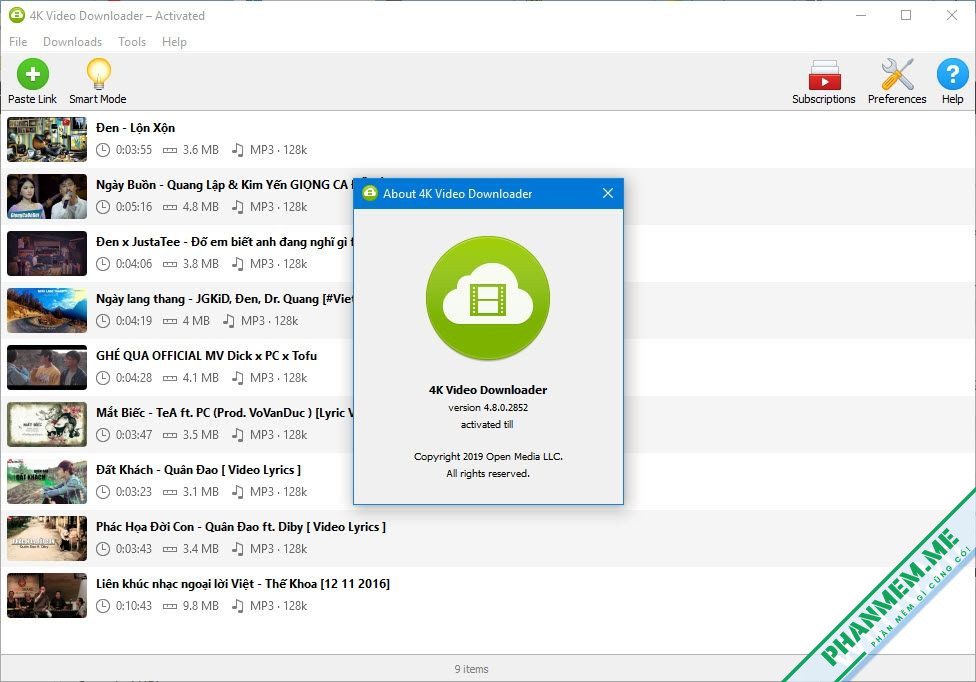This screenshot has height=682, width=976.
Task: Click the duration 0:03:47
Action: pyautogui.click(x=134, y=435)
